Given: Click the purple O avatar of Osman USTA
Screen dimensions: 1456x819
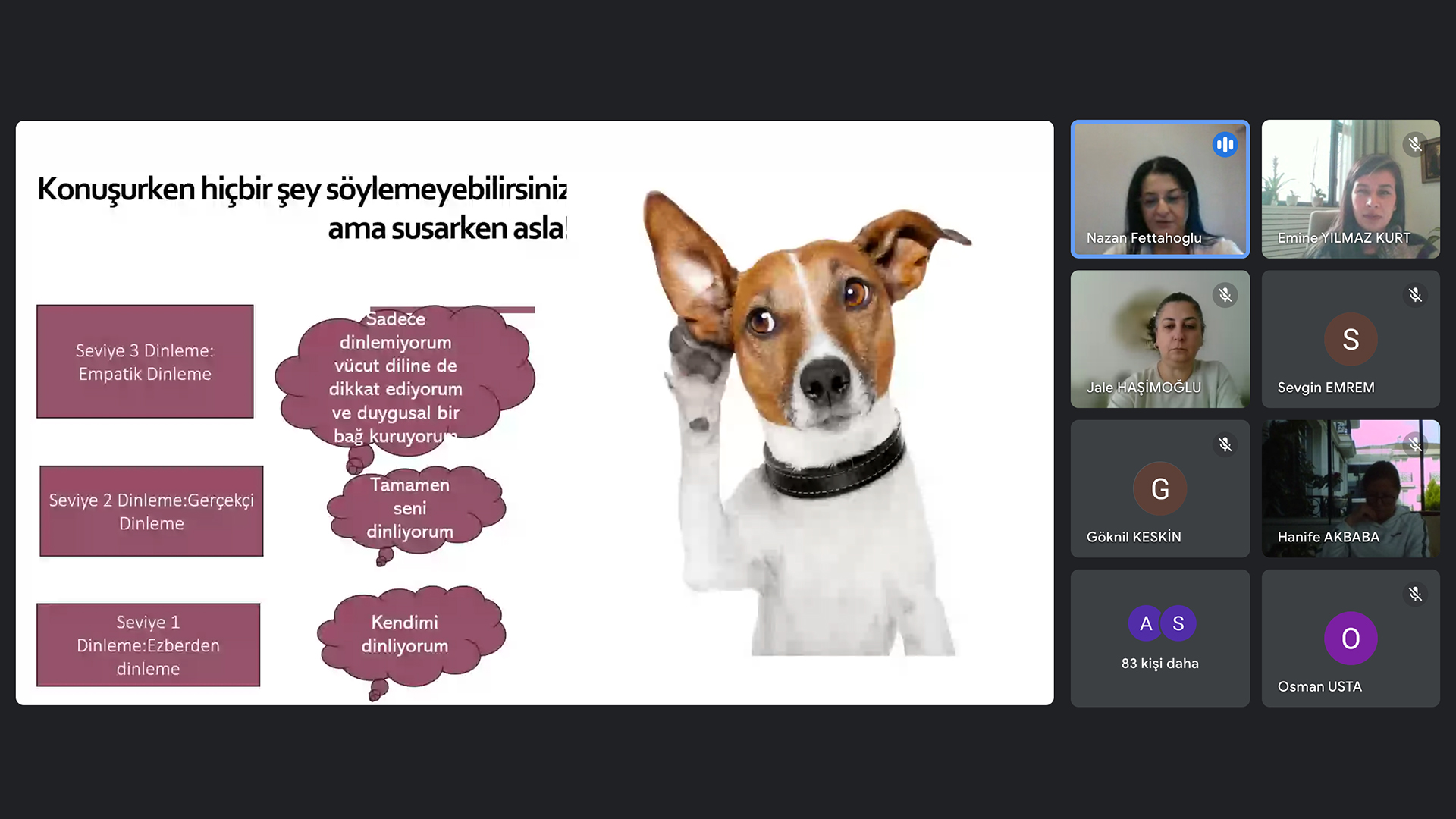Looking at the screenshot, I should (x=1351, y=639).
